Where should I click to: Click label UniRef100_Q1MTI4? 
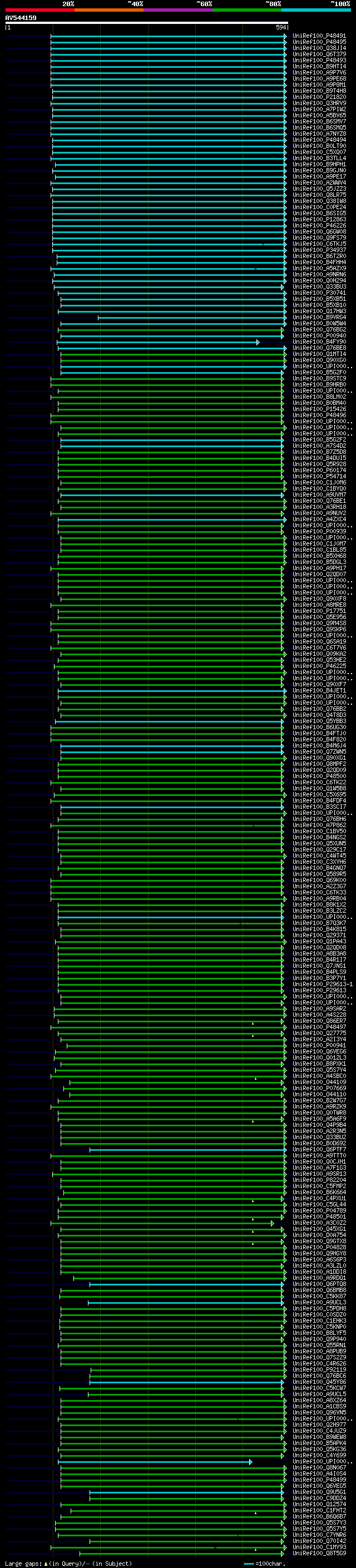coord(319,354)
